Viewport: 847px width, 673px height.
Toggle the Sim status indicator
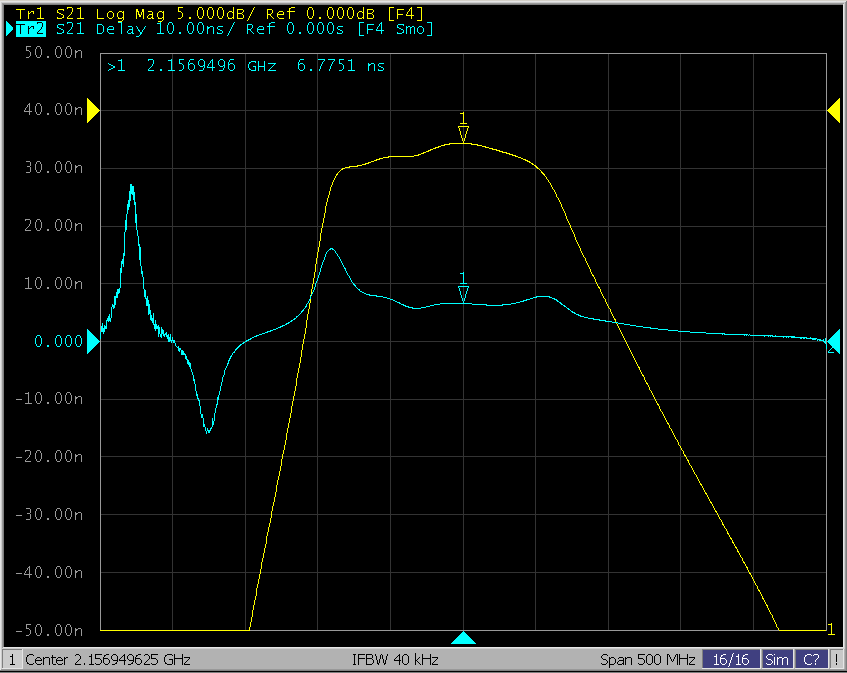click(776, 660)
